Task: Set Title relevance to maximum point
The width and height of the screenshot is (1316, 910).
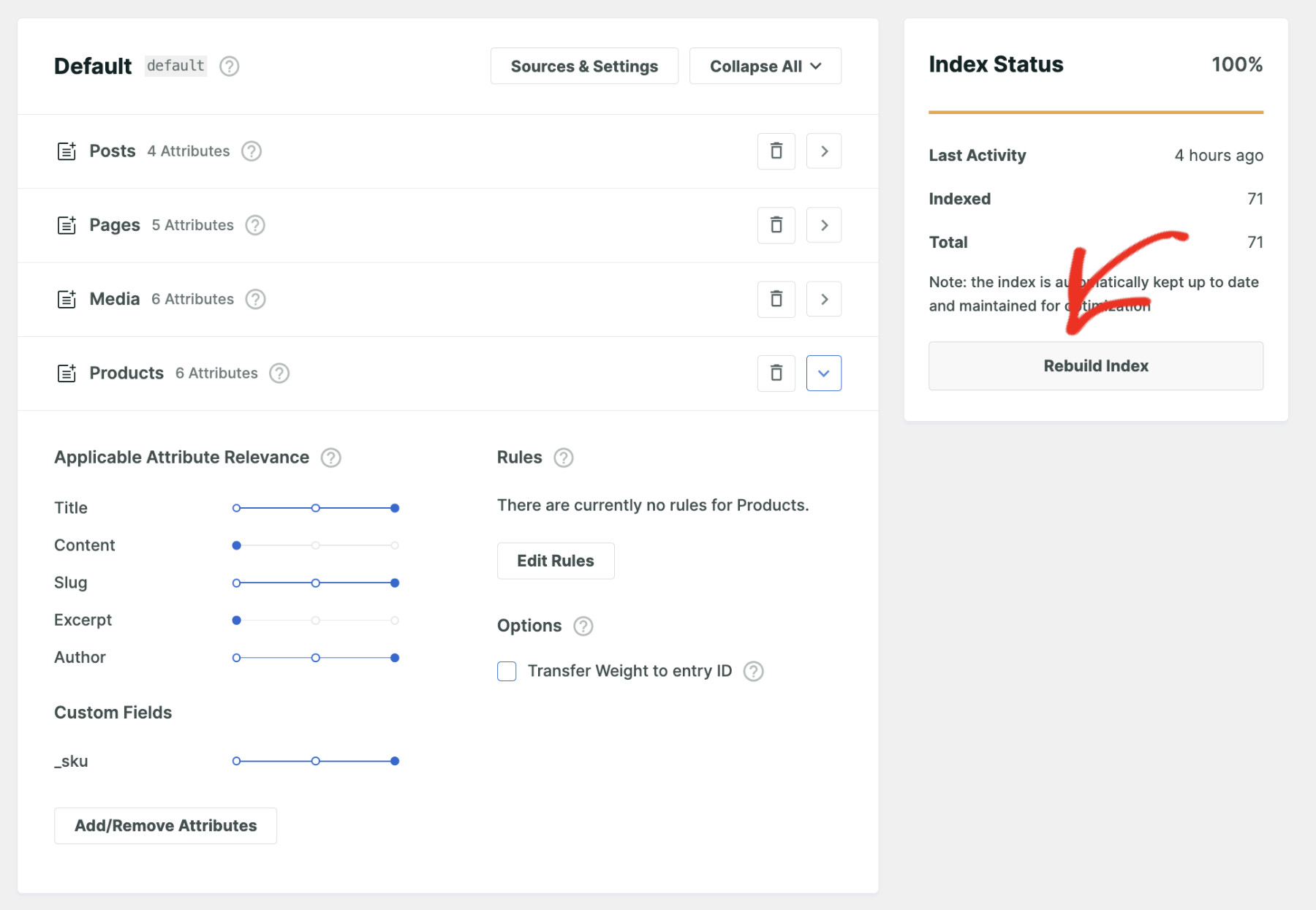Action: pyautogui.click(x=395, y=508)
